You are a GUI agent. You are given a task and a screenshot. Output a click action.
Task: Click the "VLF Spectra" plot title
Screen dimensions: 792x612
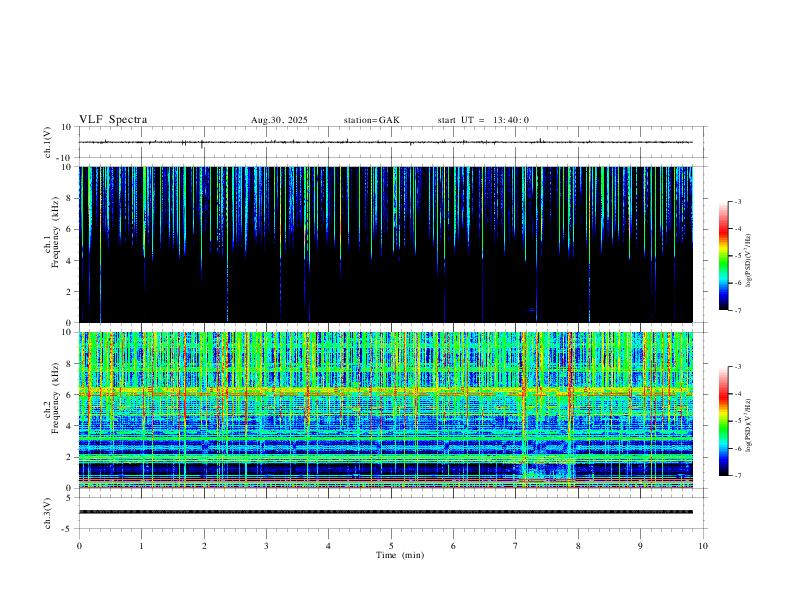pos(113,120)
